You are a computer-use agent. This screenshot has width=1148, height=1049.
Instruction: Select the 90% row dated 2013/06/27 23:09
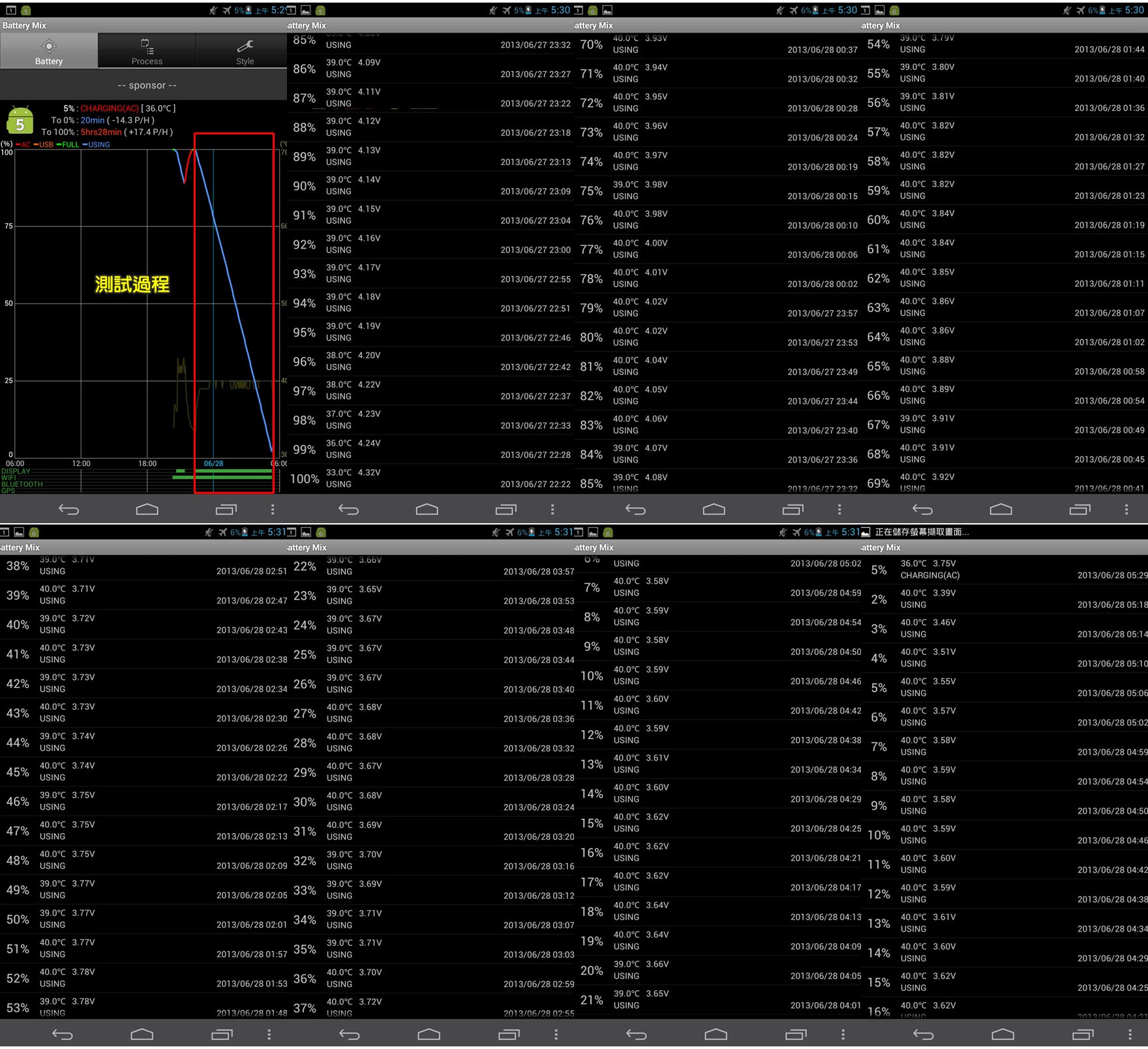point(430,186)
